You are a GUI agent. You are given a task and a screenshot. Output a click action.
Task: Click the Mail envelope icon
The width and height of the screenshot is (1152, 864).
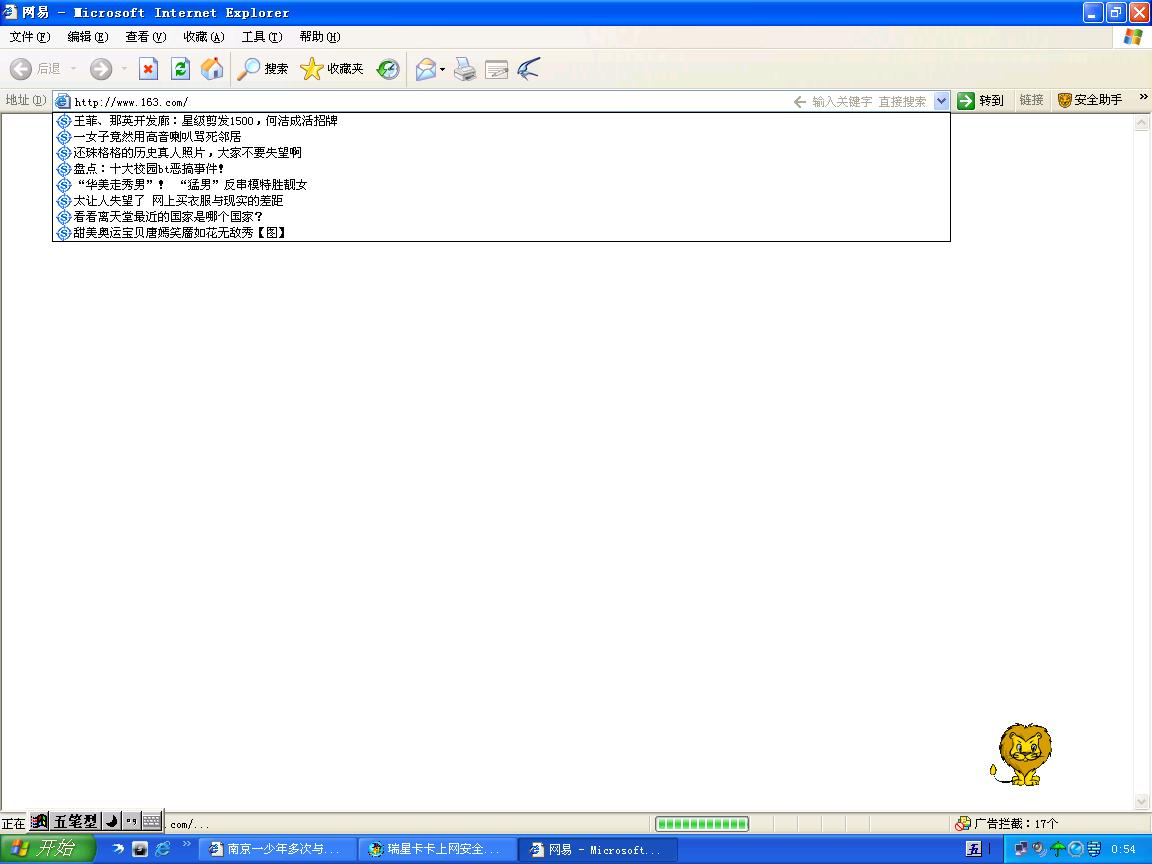pyautogui.click(x=426, y=69)
